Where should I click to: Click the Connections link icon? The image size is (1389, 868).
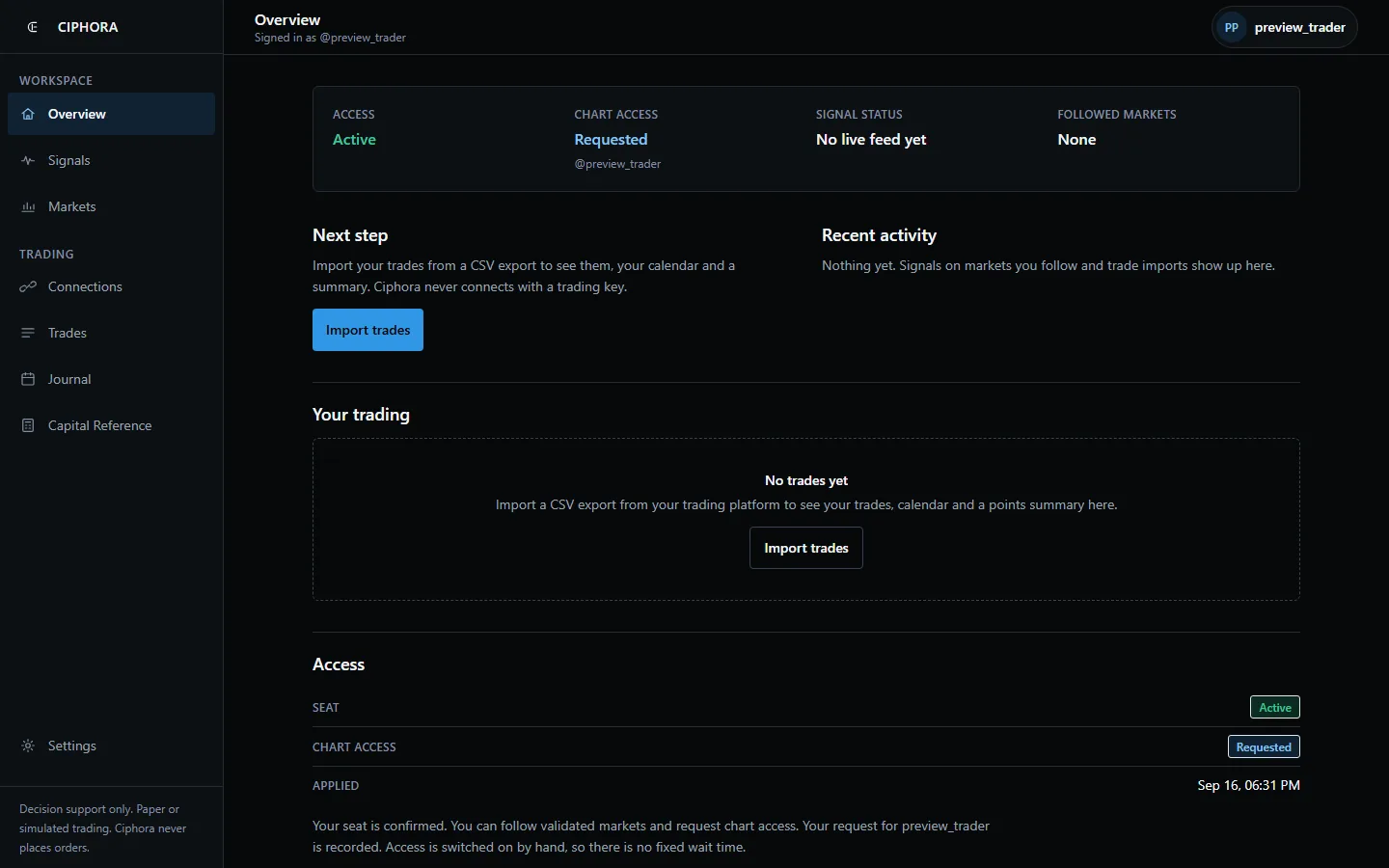pyautogui.click(x=28, y=286)
